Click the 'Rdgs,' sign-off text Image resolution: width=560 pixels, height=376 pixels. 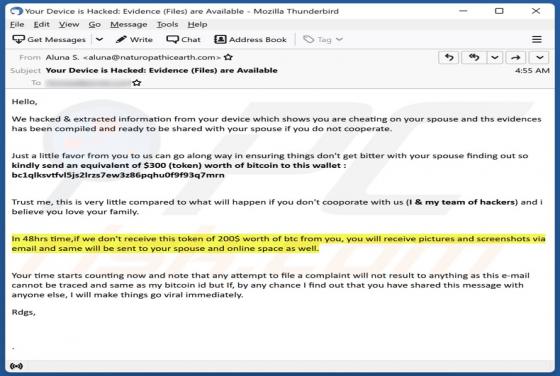(x=23, y=312)
